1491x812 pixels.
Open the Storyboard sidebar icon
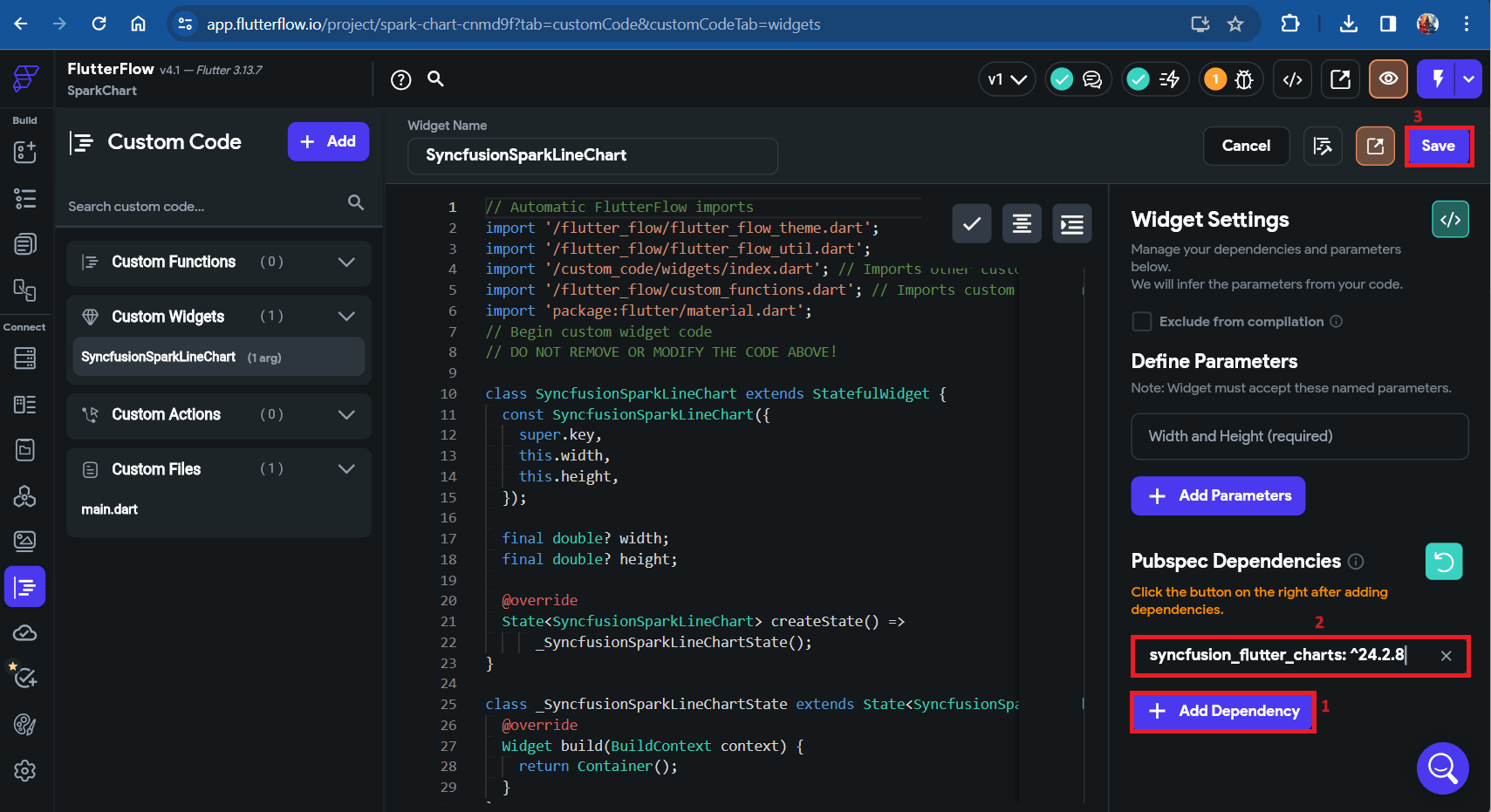pyautogui.click(x=25, y=290)
